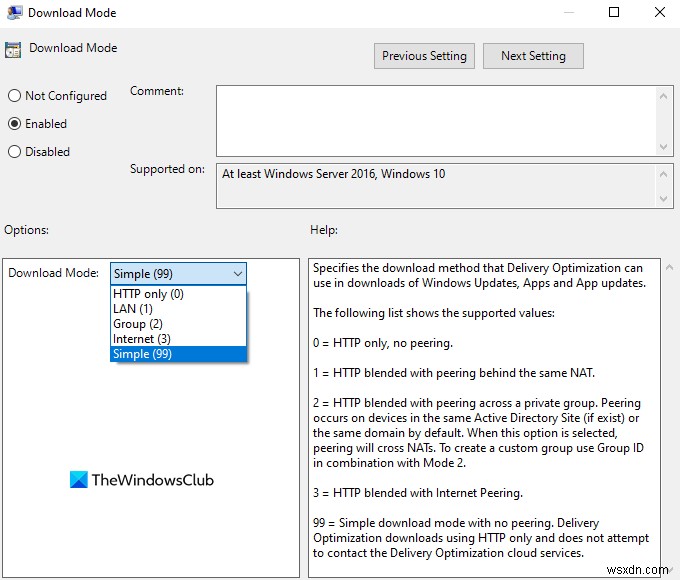
Task: Choose LAN (1) from the list
Action: (x=178, y=309)
